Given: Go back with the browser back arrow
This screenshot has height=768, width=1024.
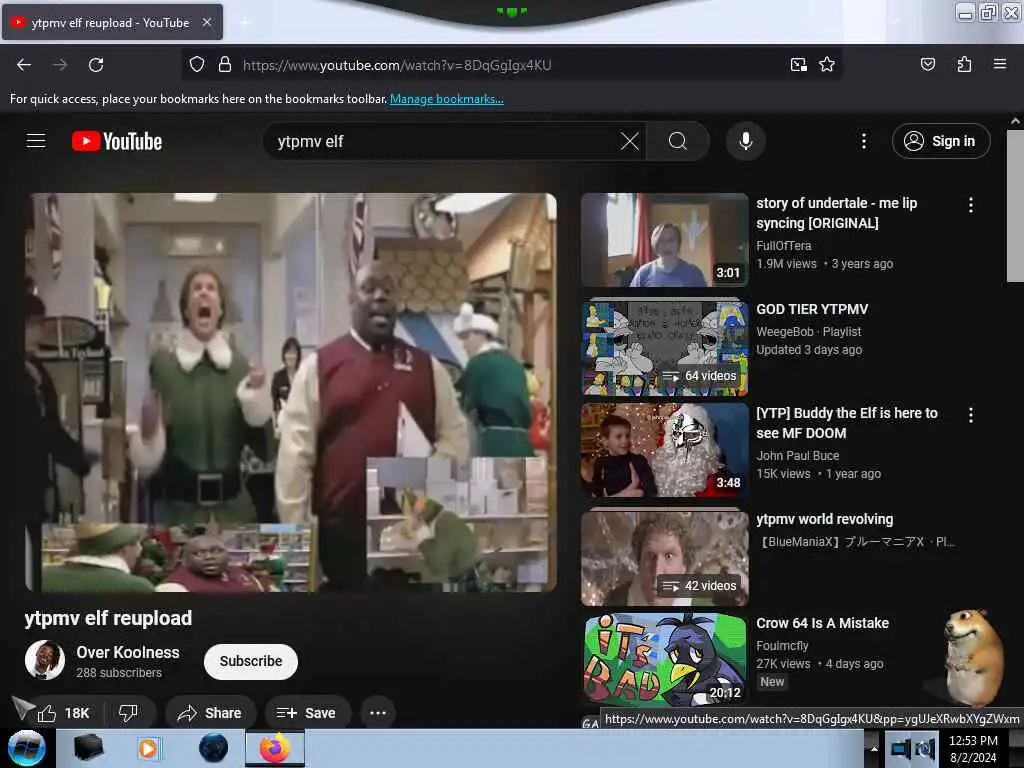Looking at the screenshot, I should (24, 65).
